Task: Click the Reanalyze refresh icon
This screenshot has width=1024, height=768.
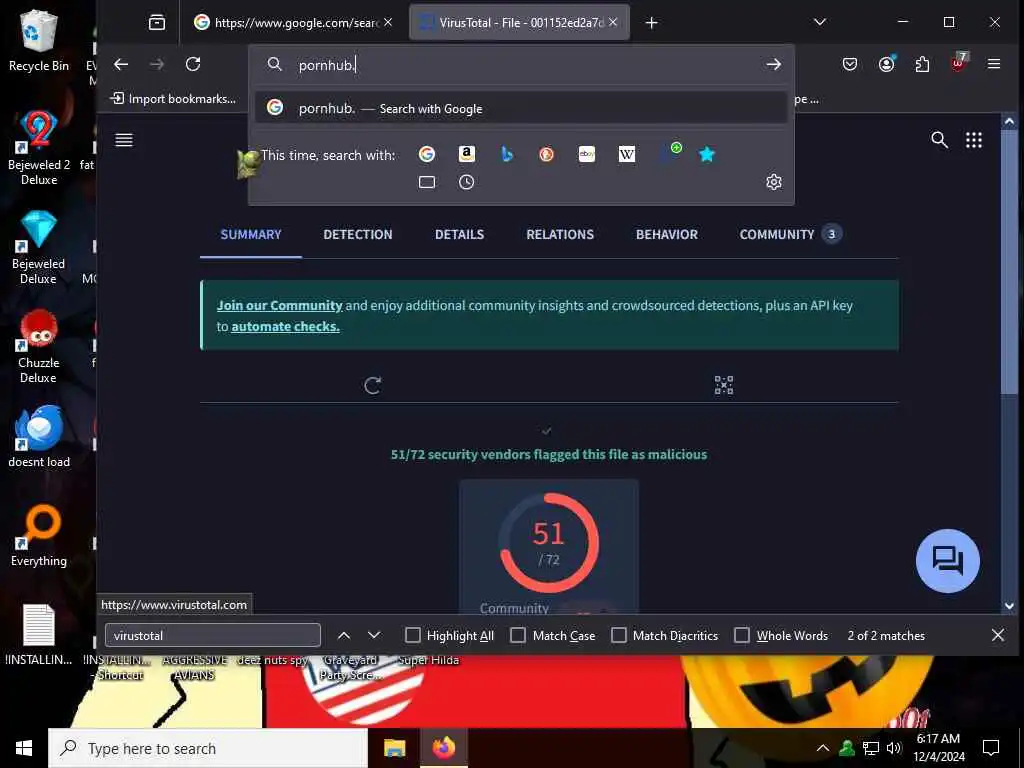Action: click(x=372, y=385)
